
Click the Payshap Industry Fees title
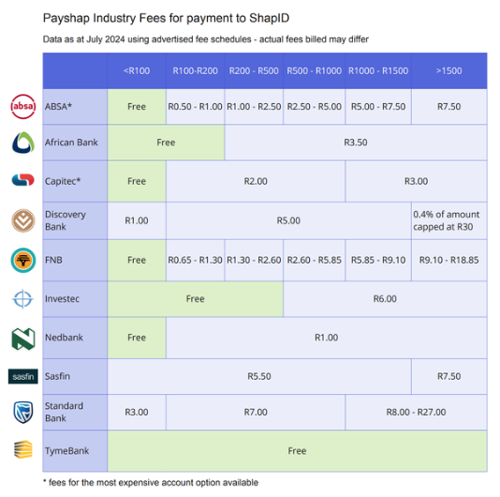pyautogui.click(x=166, y=18)
